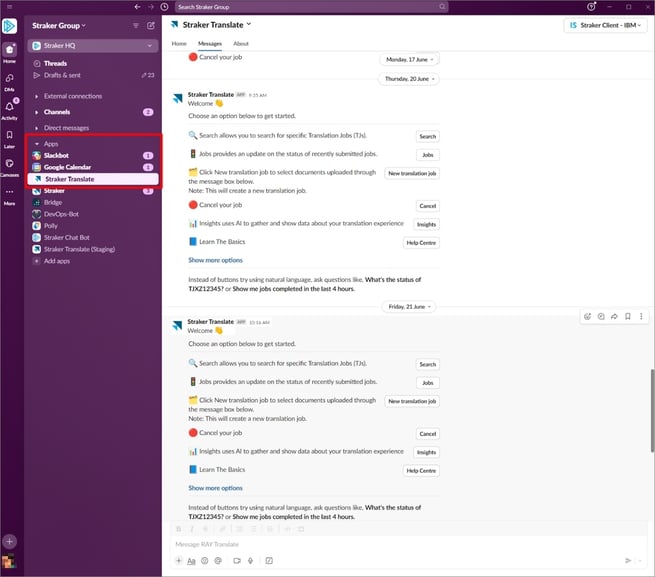655x577 pixels.
Task: Click the plus attach icon in composer
Action: click(x=178, y=561)
